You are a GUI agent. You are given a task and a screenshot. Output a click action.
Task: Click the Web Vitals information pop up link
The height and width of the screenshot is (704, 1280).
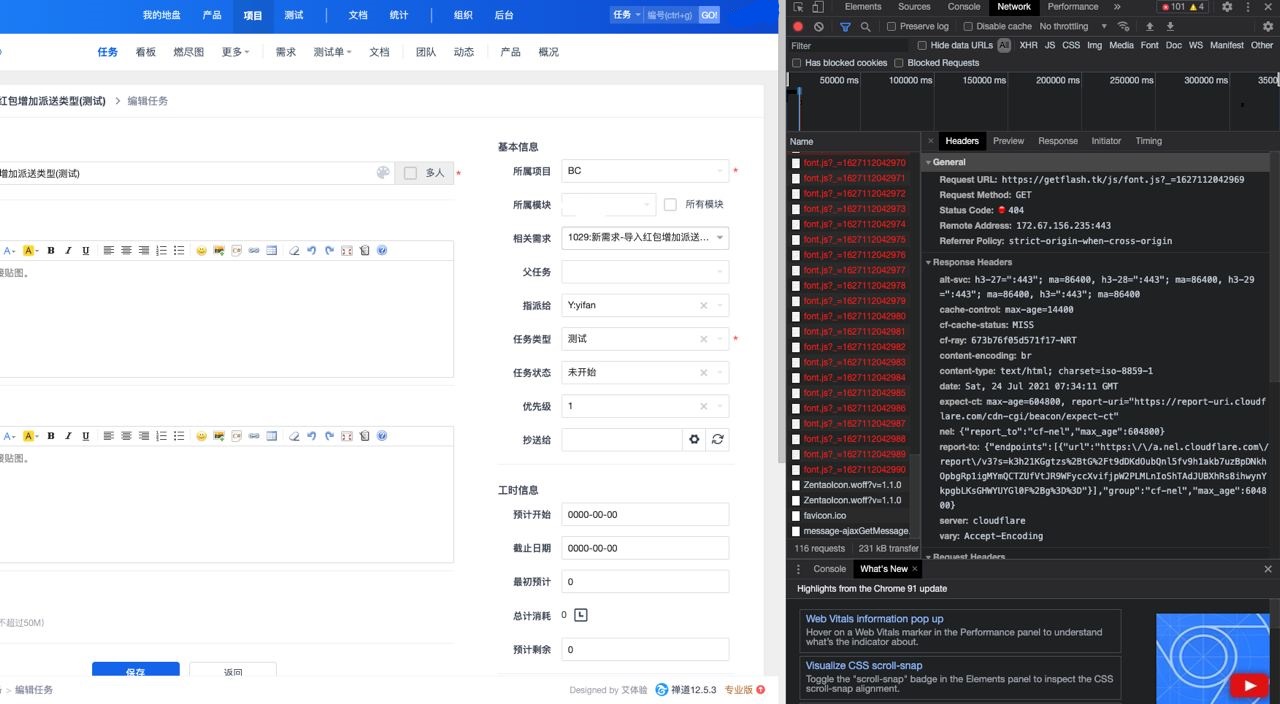coord(874,619)
